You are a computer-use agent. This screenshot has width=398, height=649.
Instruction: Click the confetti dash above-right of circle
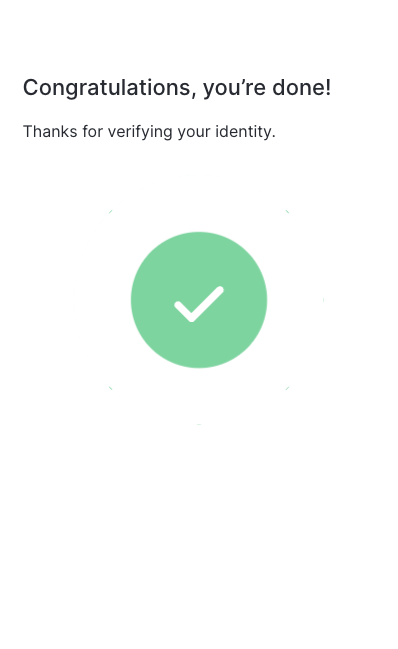click(287, 212)
